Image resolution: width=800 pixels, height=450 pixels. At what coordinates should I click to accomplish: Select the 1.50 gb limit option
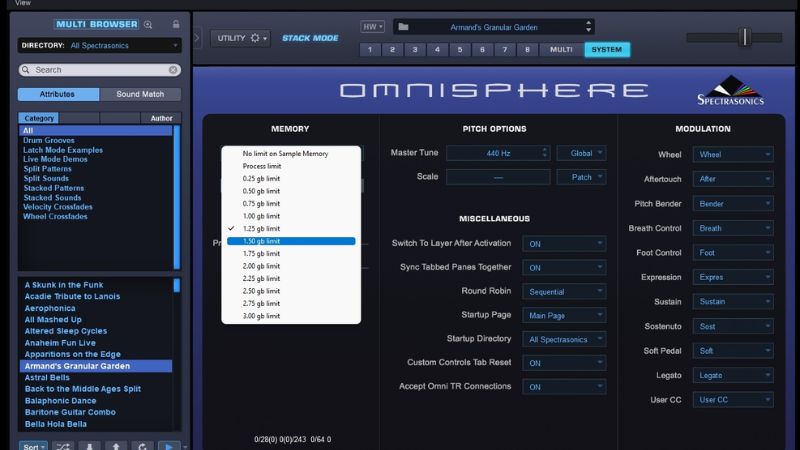pyautogui.click(x=291, y=241)
